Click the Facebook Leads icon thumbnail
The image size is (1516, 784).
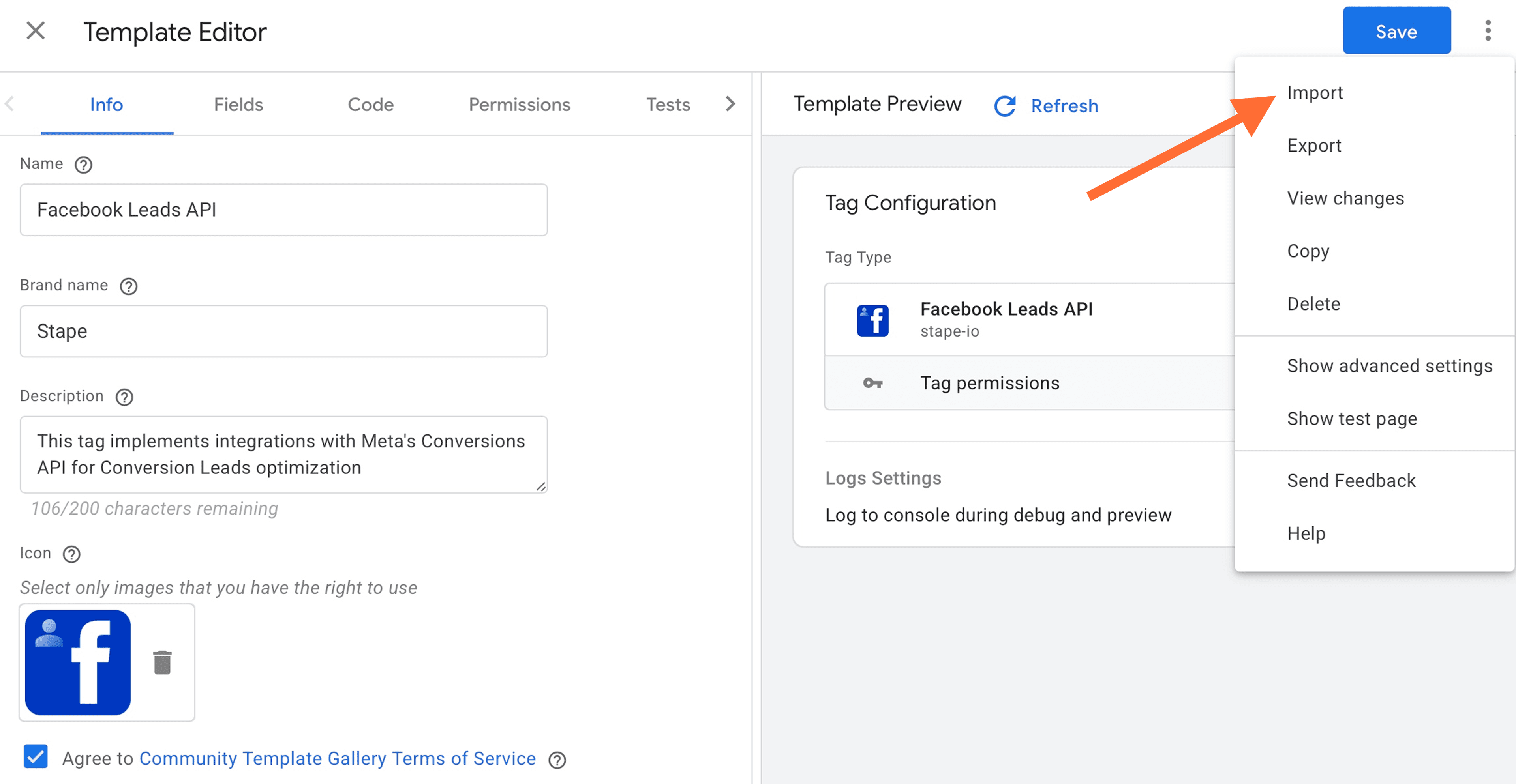tap(78, 663)
